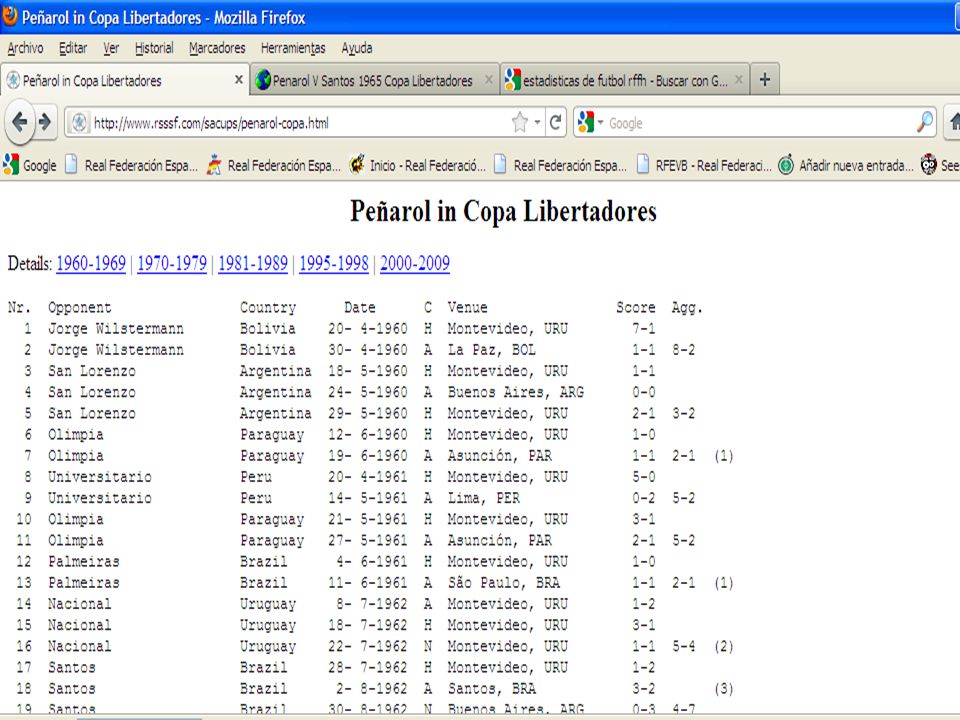This screenshot has width=960, height=720.
Task: Click the La Paz, BOL venue
Action: [x=492, y=350]
